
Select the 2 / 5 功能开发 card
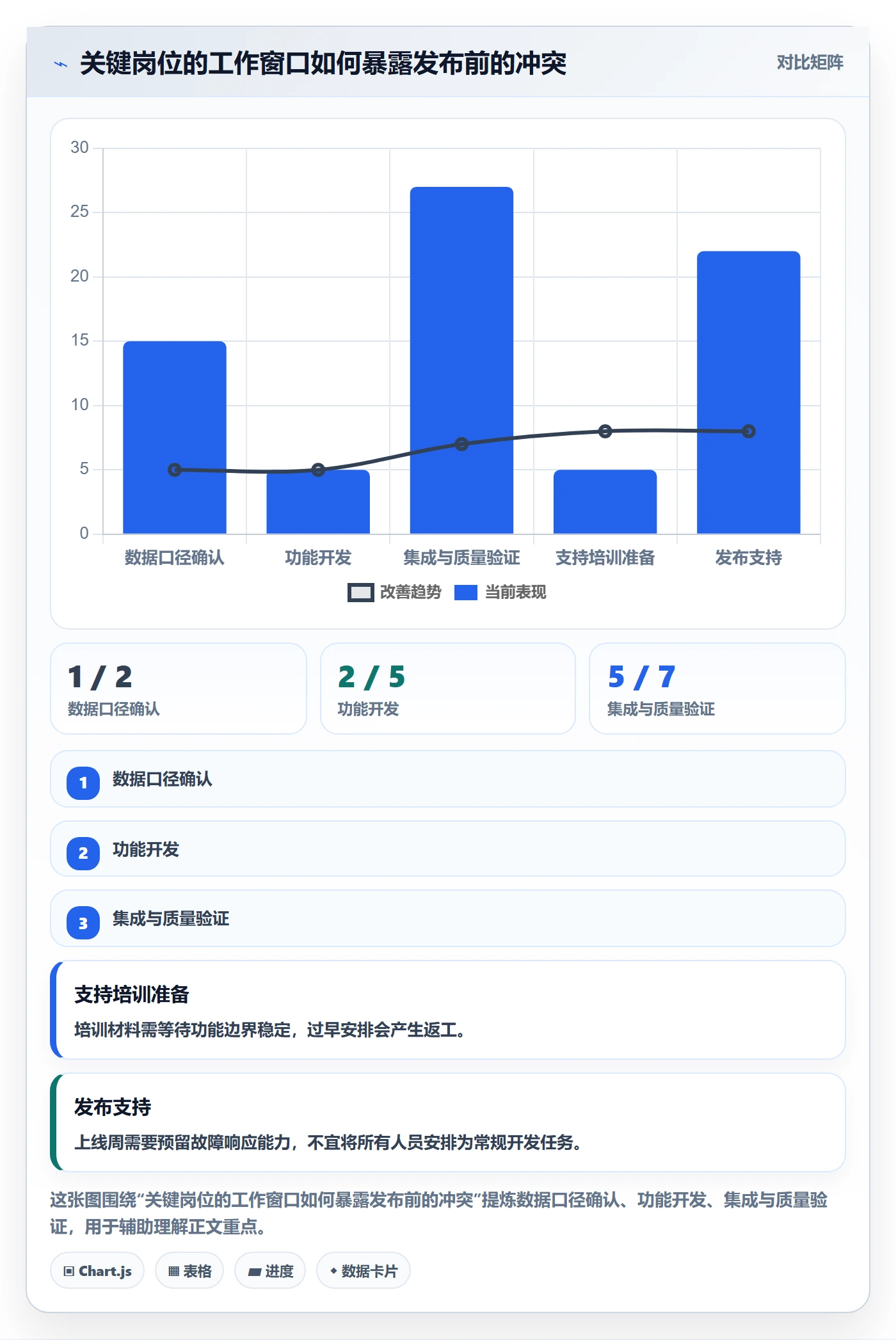448,689
